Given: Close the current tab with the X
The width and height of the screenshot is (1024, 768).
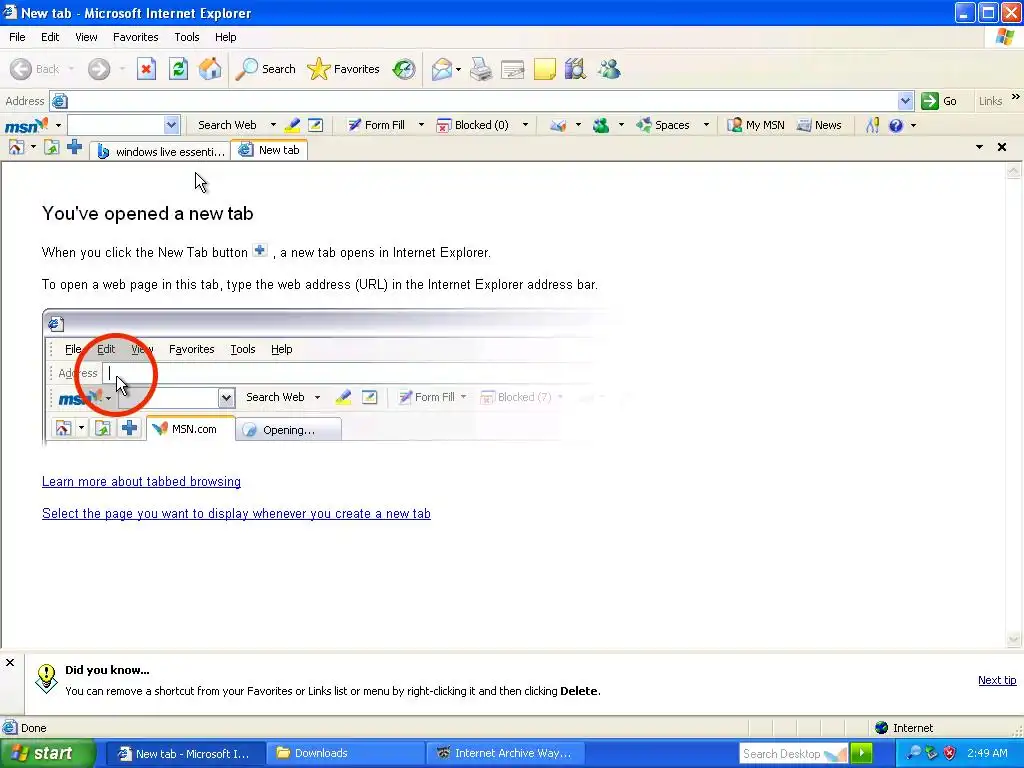Looking at the screenshot, I should pos(1002,148).
